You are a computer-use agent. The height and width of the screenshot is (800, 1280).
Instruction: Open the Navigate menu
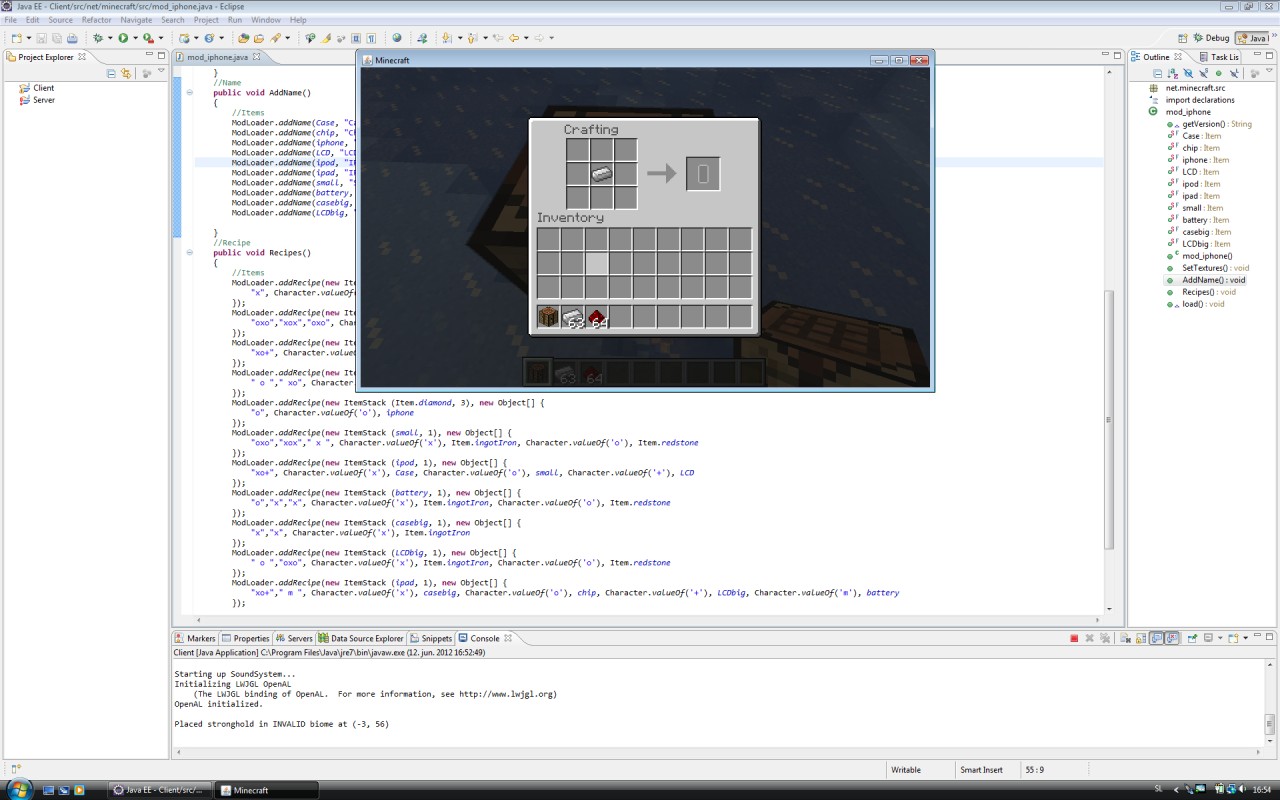136,20
